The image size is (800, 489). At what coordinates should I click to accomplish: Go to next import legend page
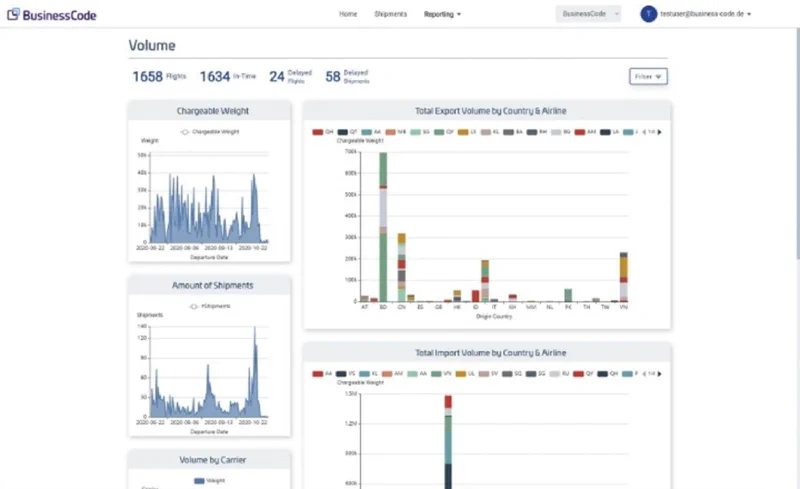660,372
